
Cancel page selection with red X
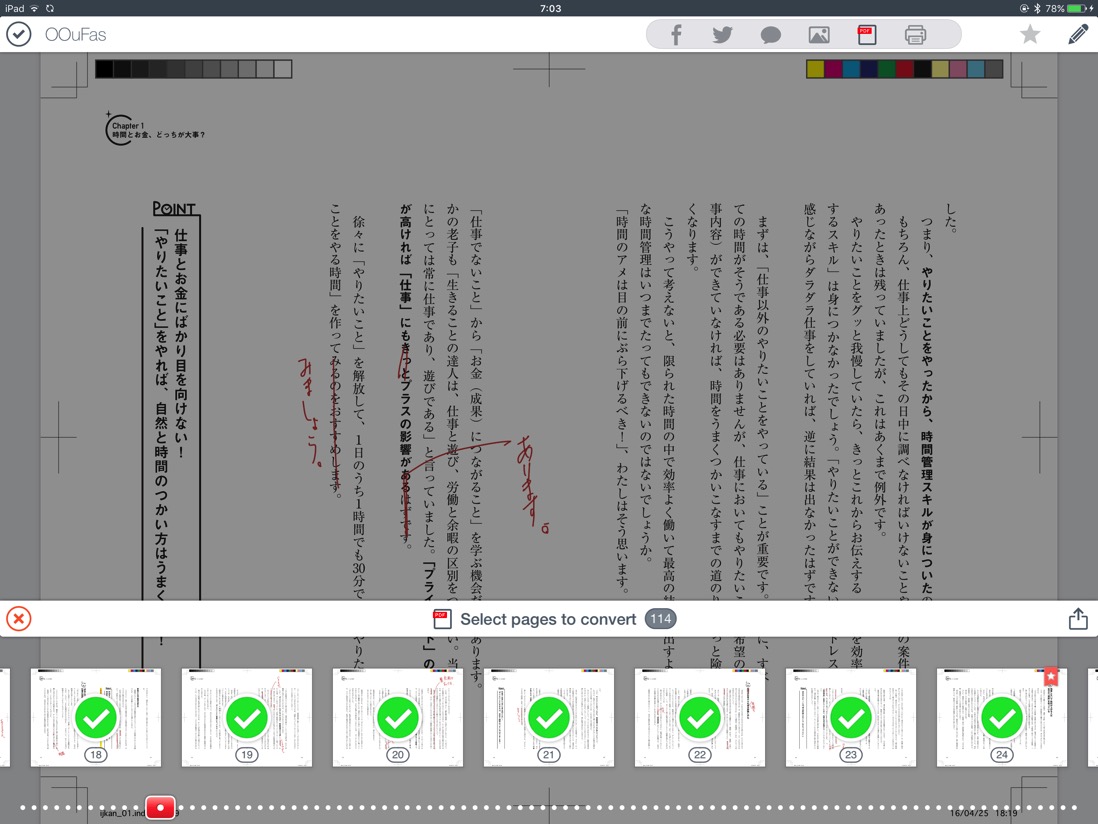[x=19, y=619]
